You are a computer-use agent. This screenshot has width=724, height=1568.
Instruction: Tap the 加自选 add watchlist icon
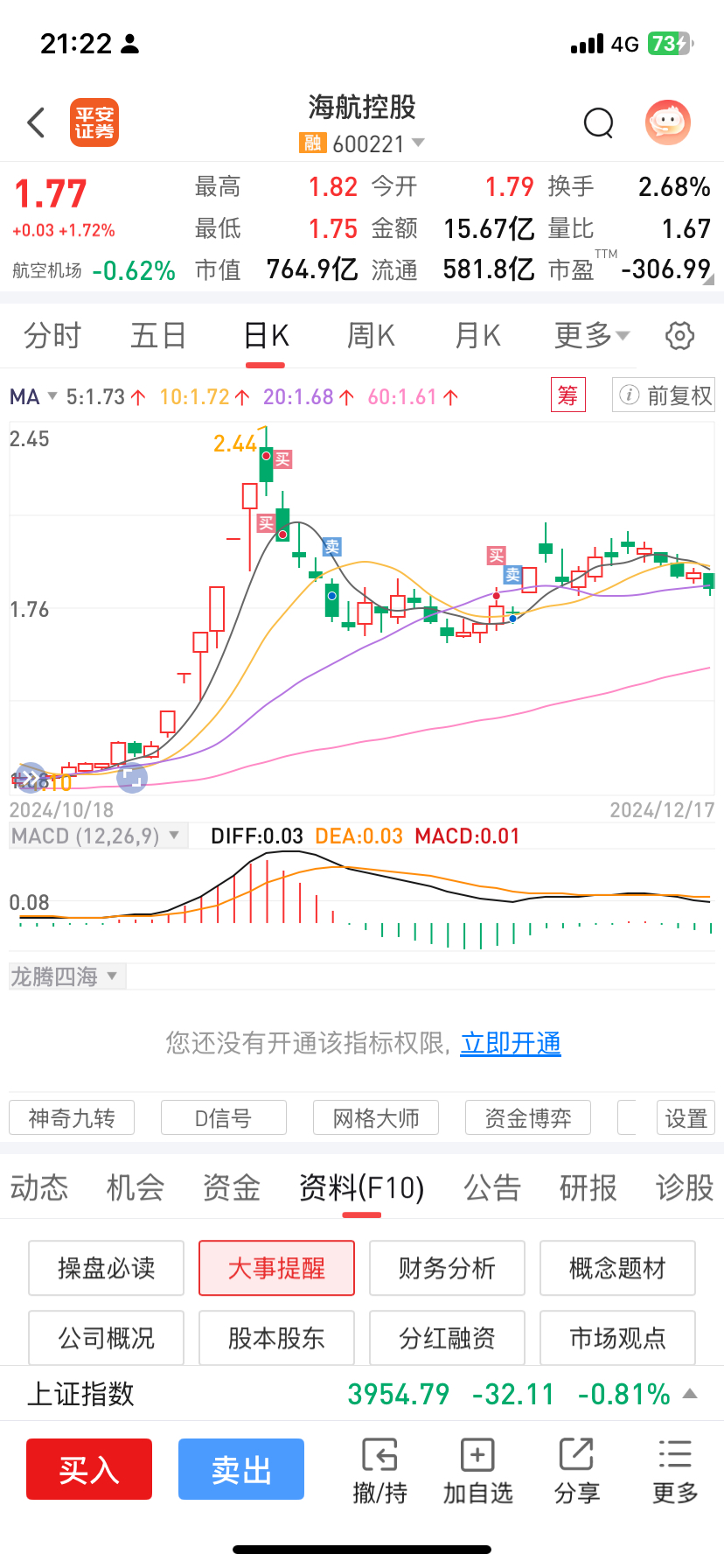pos(477,1455)
